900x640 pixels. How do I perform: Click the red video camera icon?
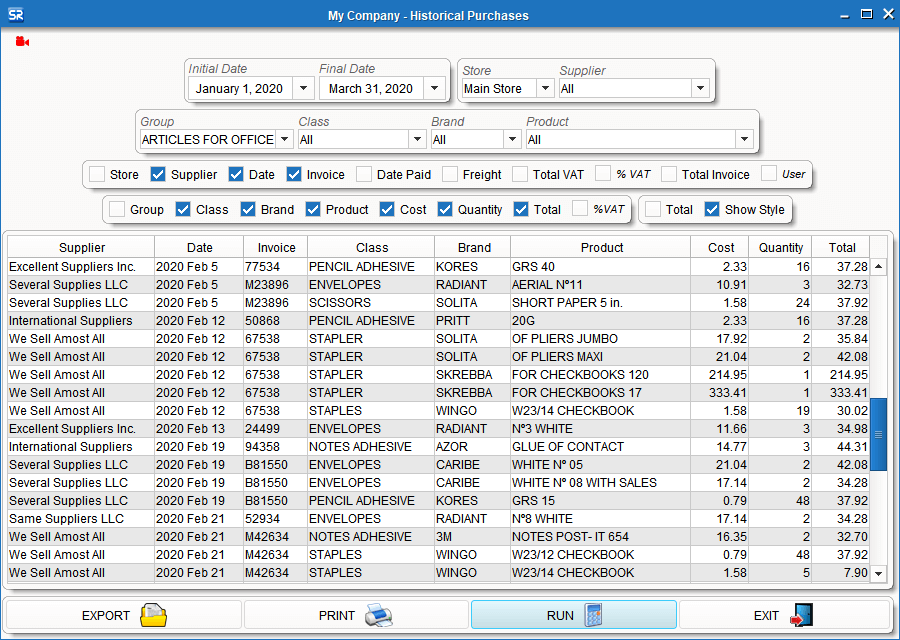click(22, 41)
